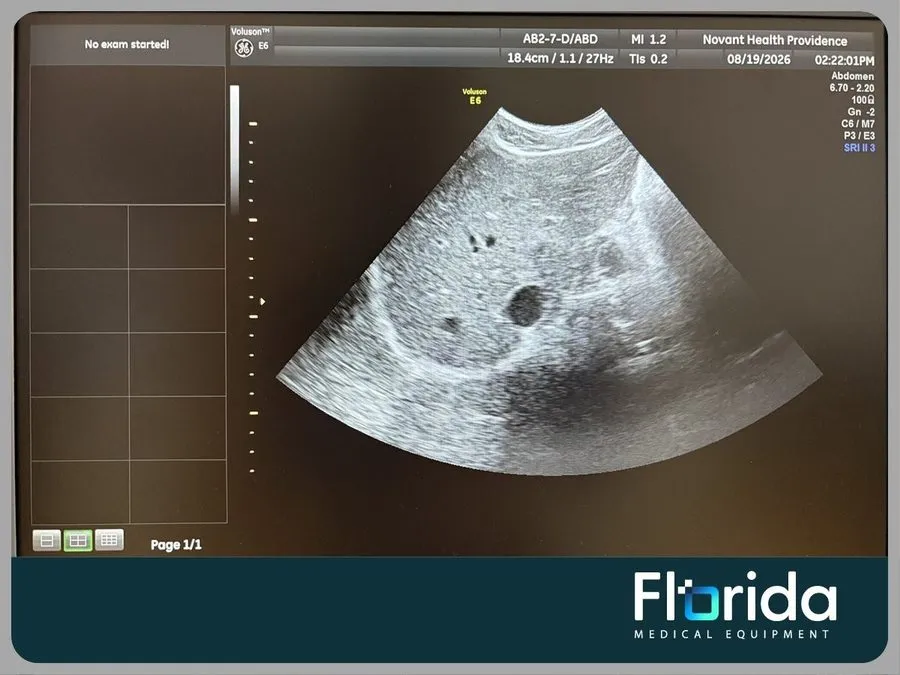Select the probe label "AB2-7-D/ABD"
Viewport: 900px width, 675px height.
pyautogui.click(x=560, y=39)
